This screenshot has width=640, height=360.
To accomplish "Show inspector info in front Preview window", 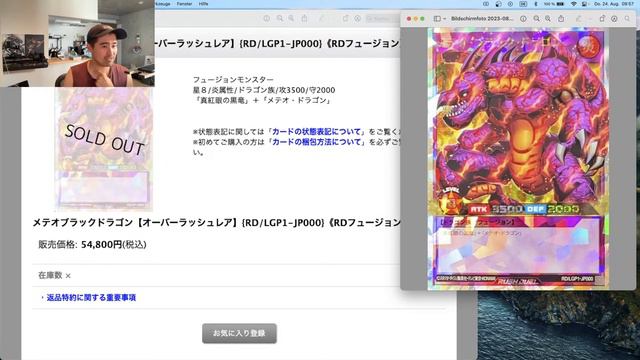I will tap(523, 19).
